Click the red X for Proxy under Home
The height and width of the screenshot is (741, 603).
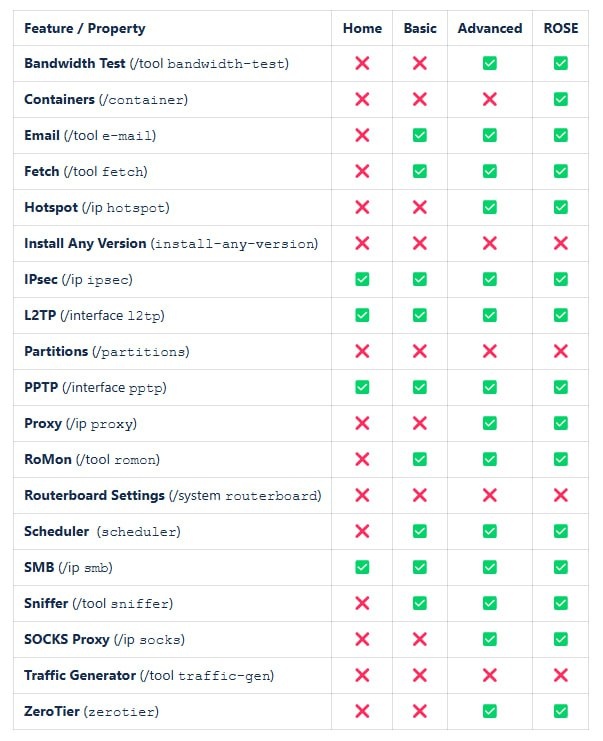coord(362,423)
